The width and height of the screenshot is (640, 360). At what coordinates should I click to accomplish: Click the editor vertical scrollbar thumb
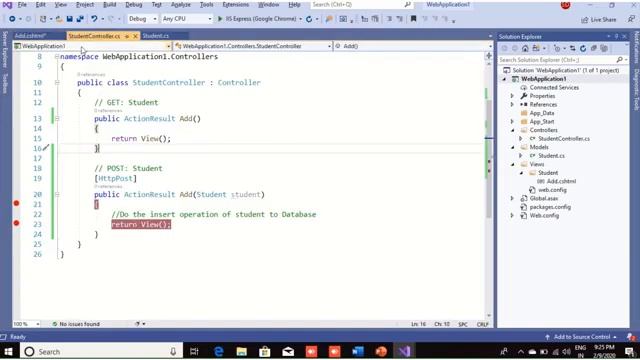pos(489,159)
